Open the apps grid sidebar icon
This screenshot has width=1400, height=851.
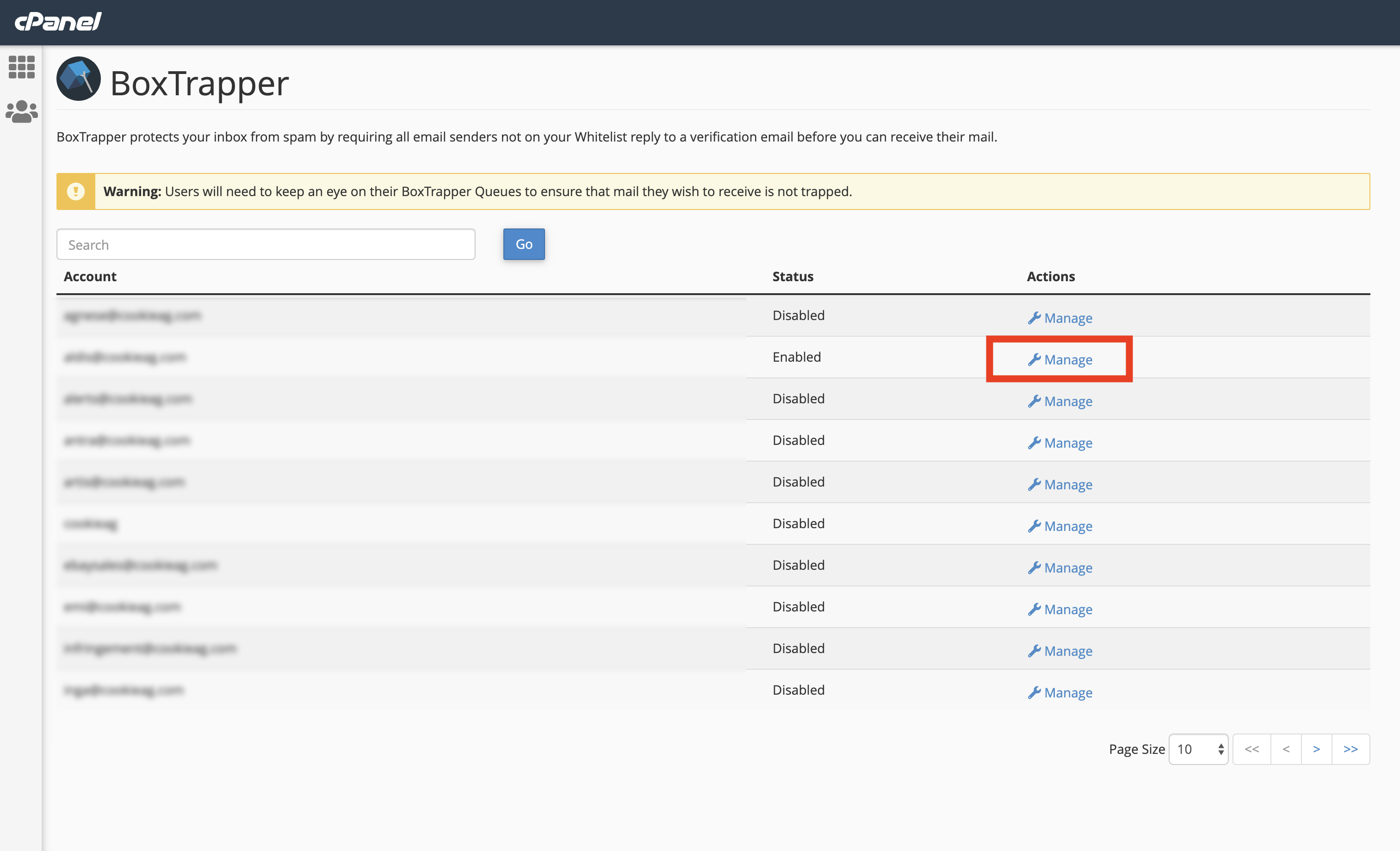[x=22, y=67]
